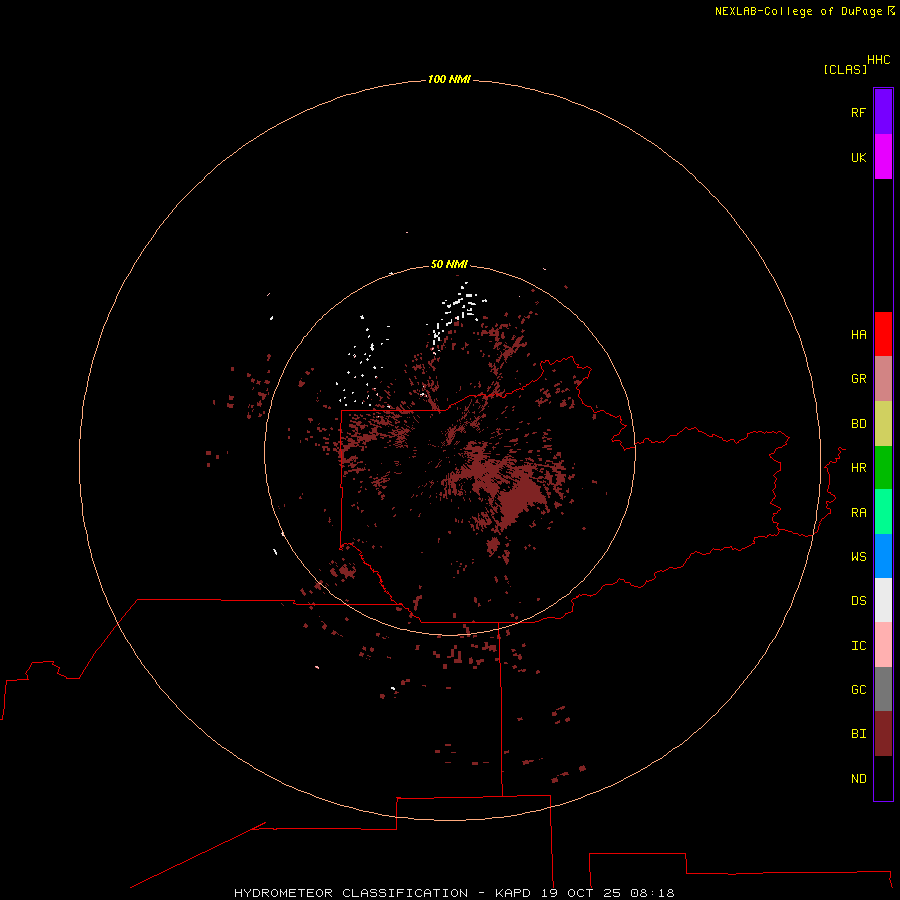Click the NEXLAB-College of DuPage text

tap(800, 11)
